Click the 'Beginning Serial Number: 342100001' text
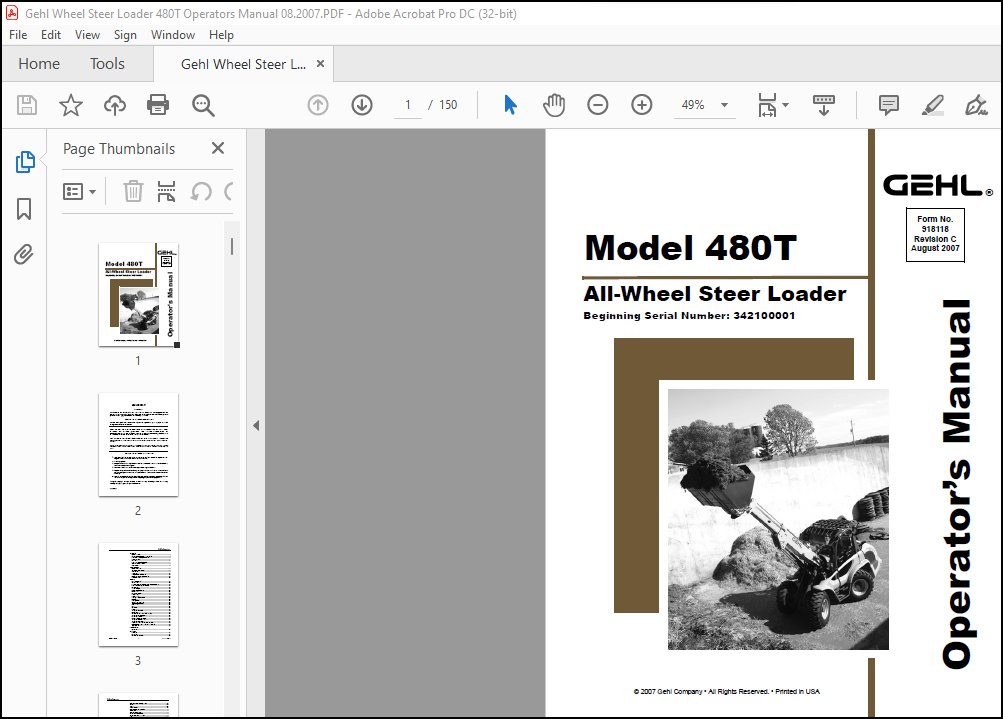 (x=689, y=315)
